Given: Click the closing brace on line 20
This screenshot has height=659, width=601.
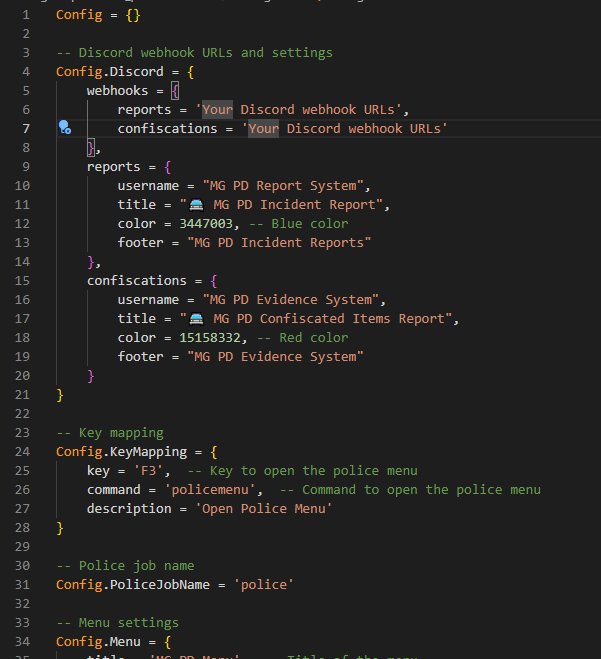Looking at the screenshot, I should pos(91,376).
